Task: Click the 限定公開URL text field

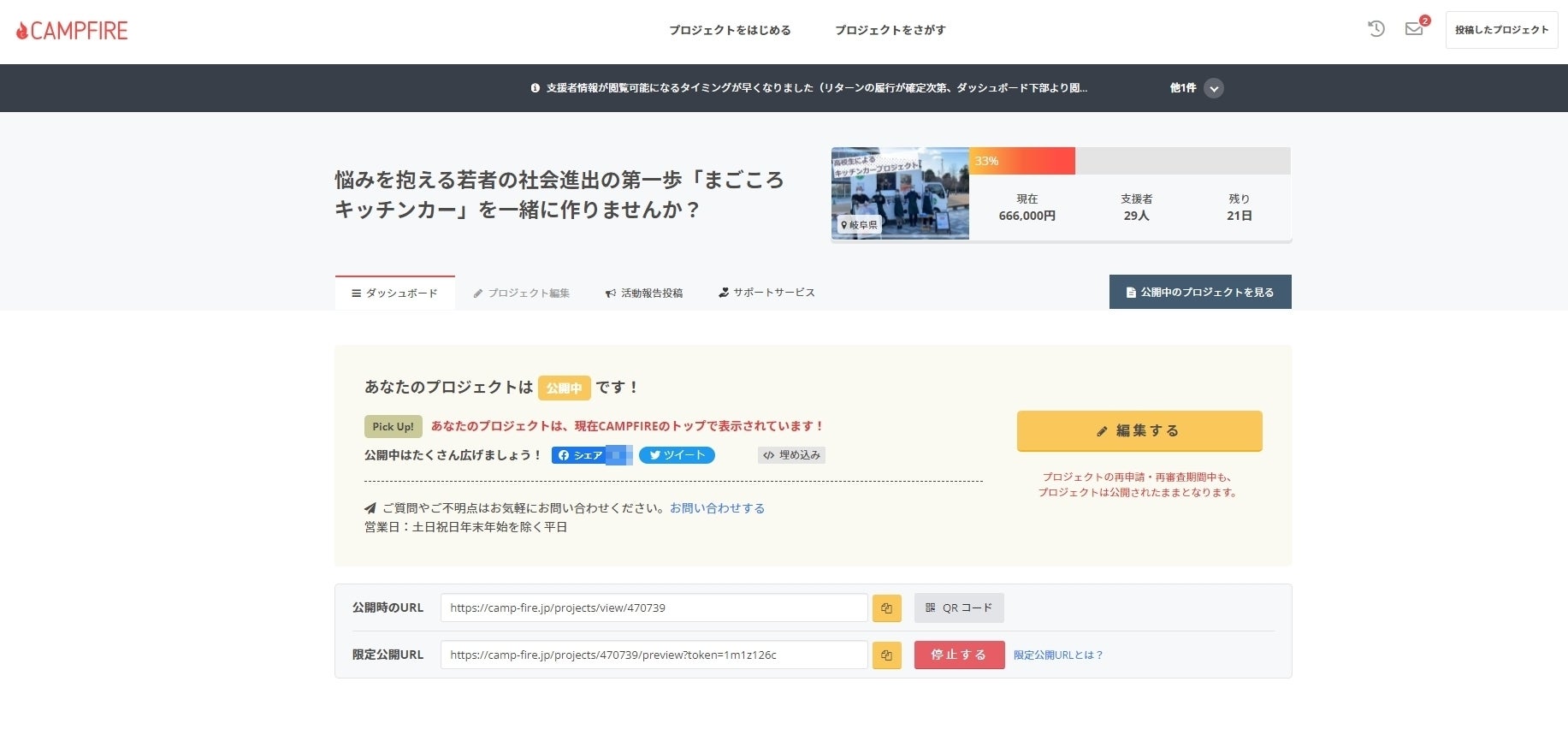Action: click(654, 655)
